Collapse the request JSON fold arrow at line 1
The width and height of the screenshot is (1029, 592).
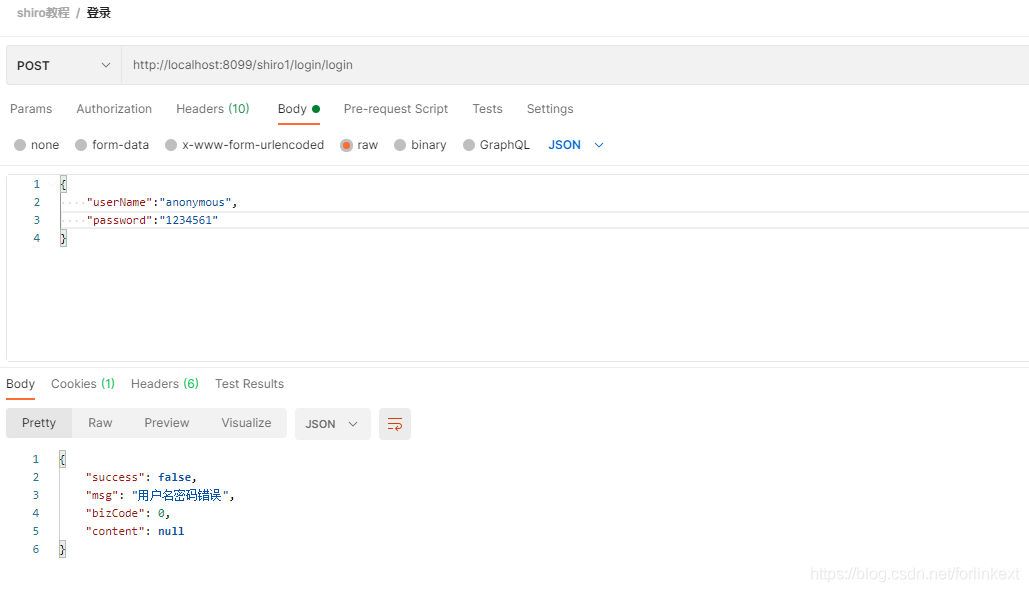point(51,184)
